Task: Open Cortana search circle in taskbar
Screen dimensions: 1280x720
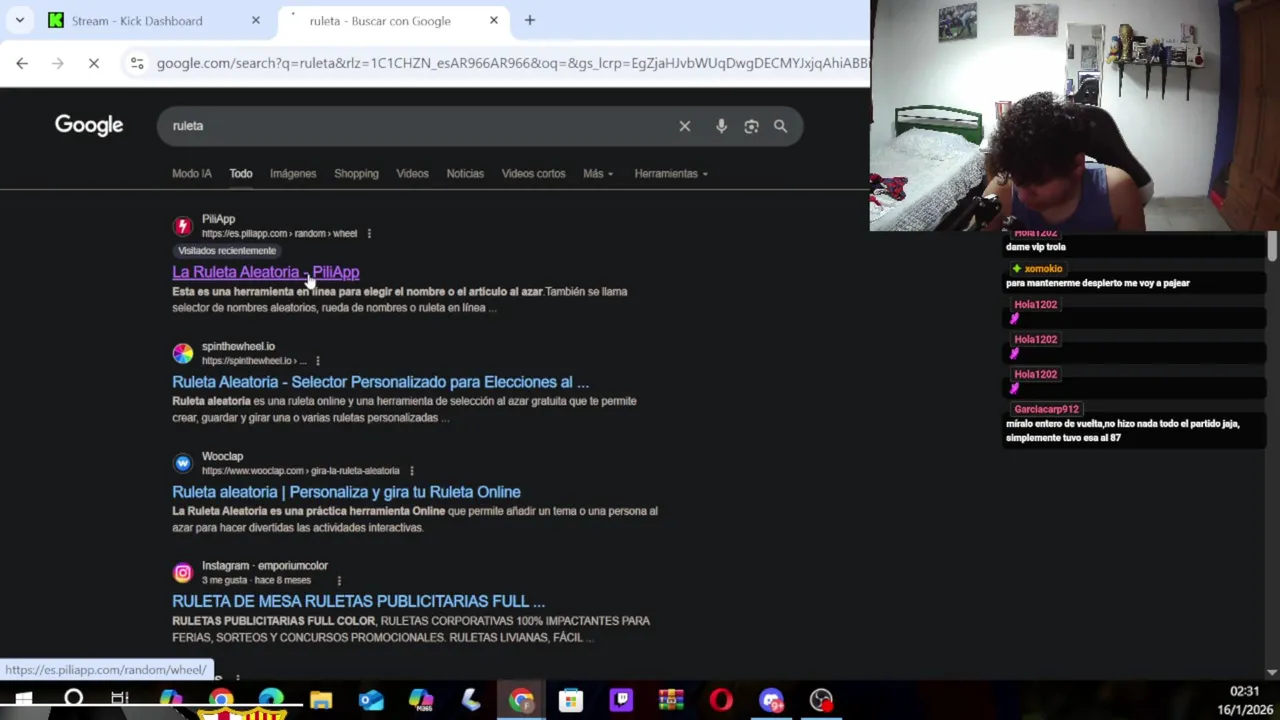Action: (73, 699)
